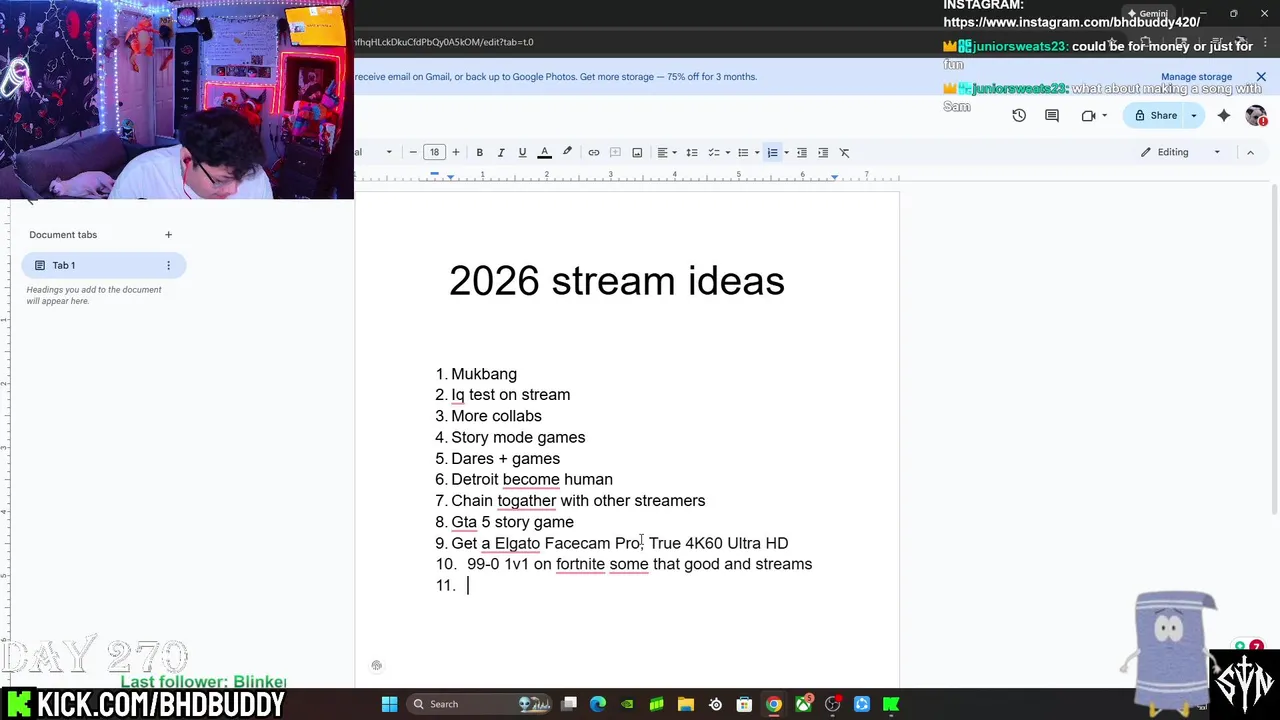Viewport: 1280px width, 720px height.
Task: Click the 'Mukbang' list item
Action: point(484,374)
